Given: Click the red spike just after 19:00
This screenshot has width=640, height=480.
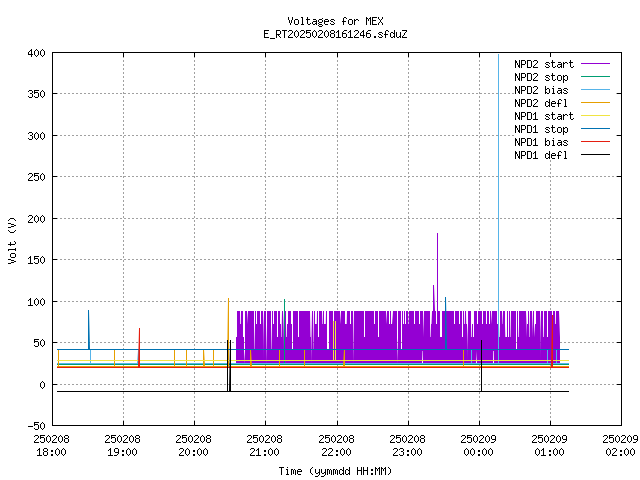Looking at the screenshot, I should coord(139,347).
